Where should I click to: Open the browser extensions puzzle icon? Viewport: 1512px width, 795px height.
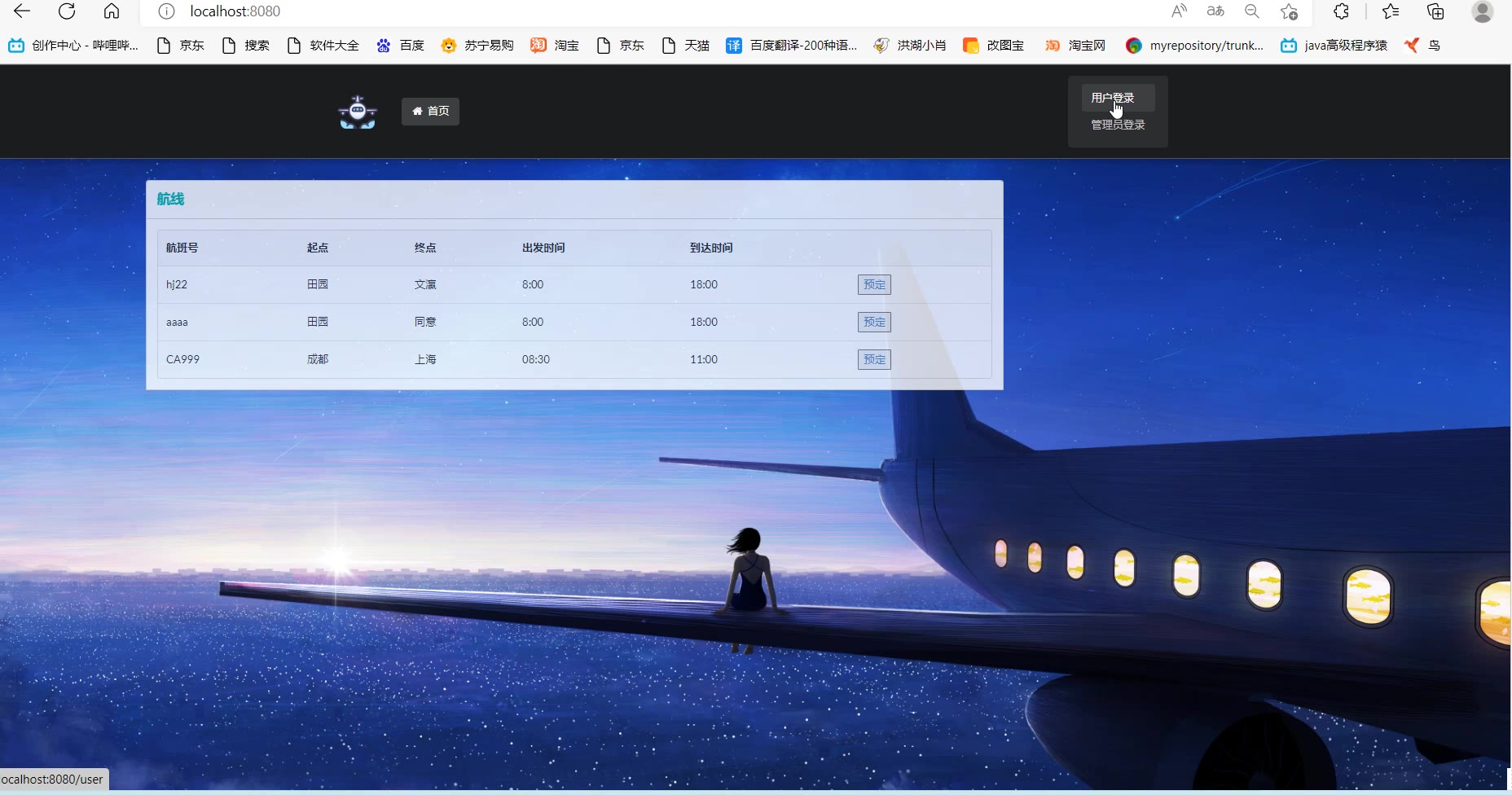1342,11
